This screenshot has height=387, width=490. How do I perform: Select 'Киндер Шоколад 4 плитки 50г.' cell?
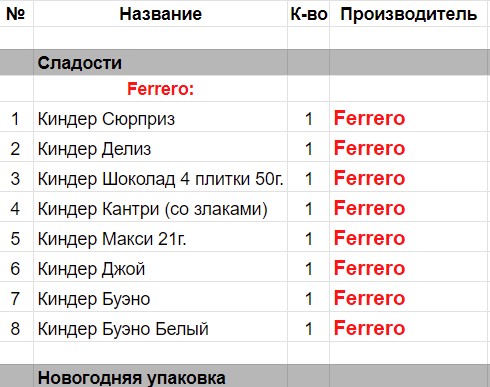point(160,177)
